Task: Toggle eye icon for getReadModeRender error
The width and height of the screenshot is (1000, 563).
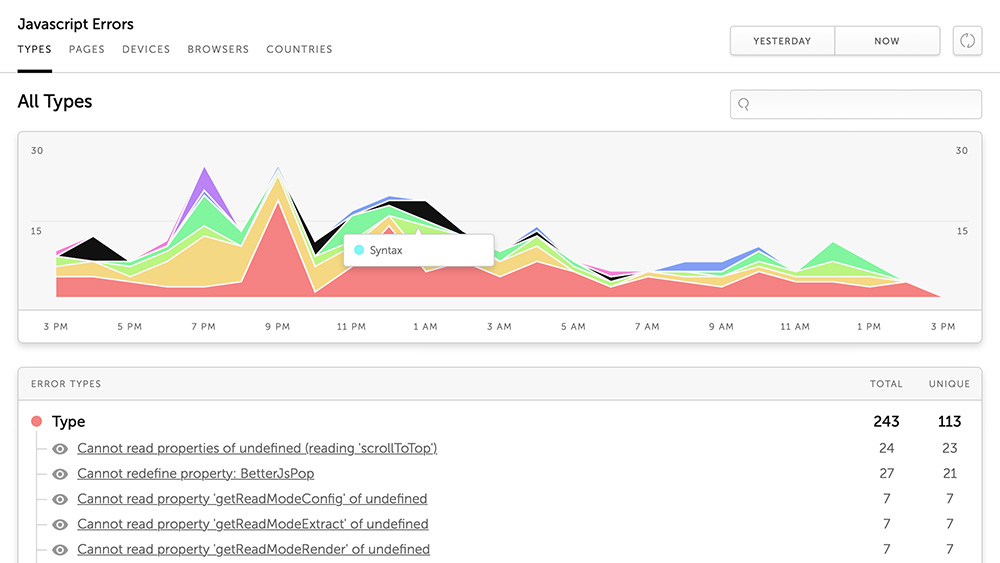Action: click(61, 549)
